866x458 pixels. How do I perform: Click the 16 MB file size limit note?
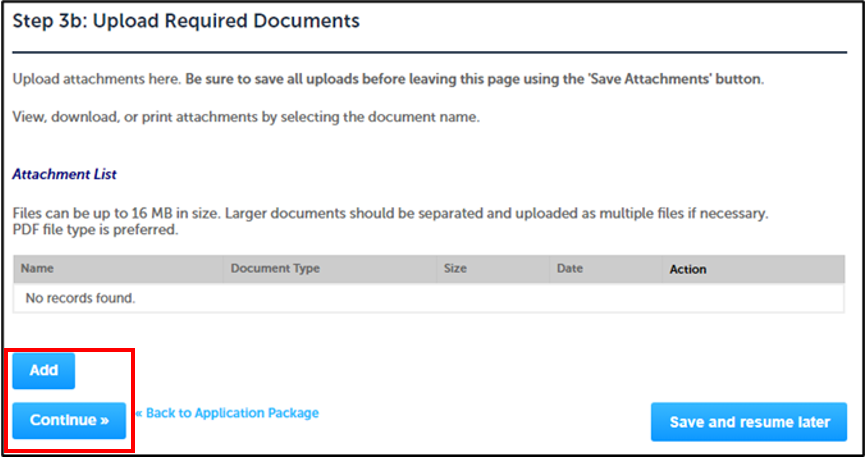click(390, 214)
